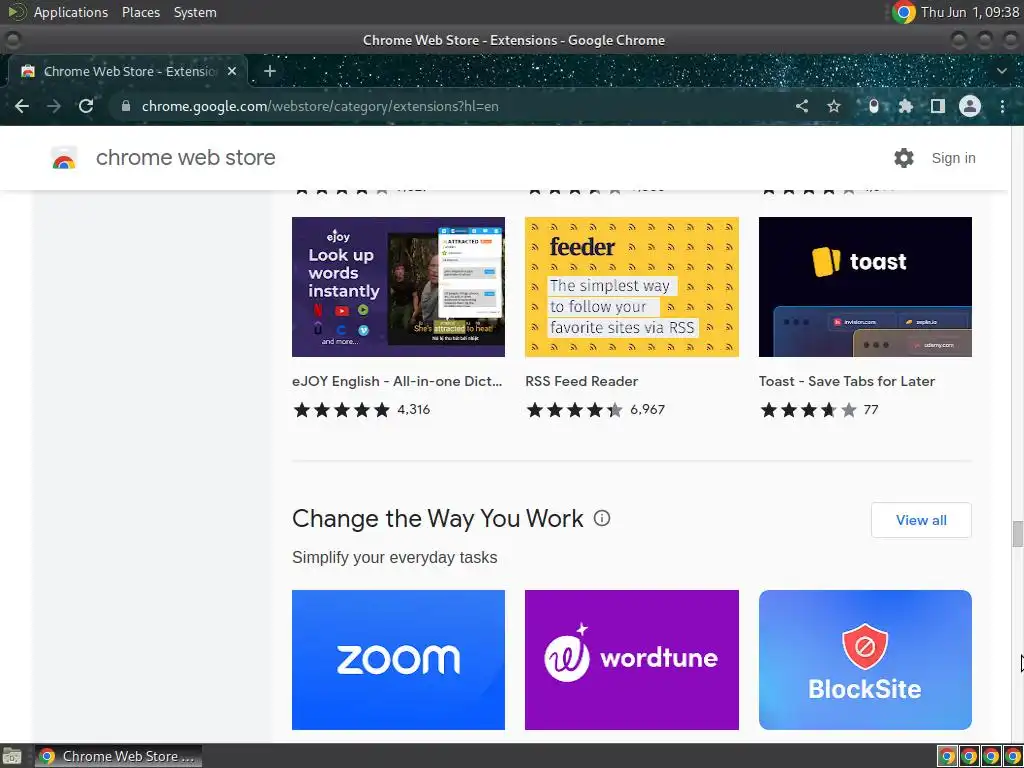The height and width of the screenshot is (768, 1024).
Task: Open the eJOY English thumbnail
Action: pos(398,287)
